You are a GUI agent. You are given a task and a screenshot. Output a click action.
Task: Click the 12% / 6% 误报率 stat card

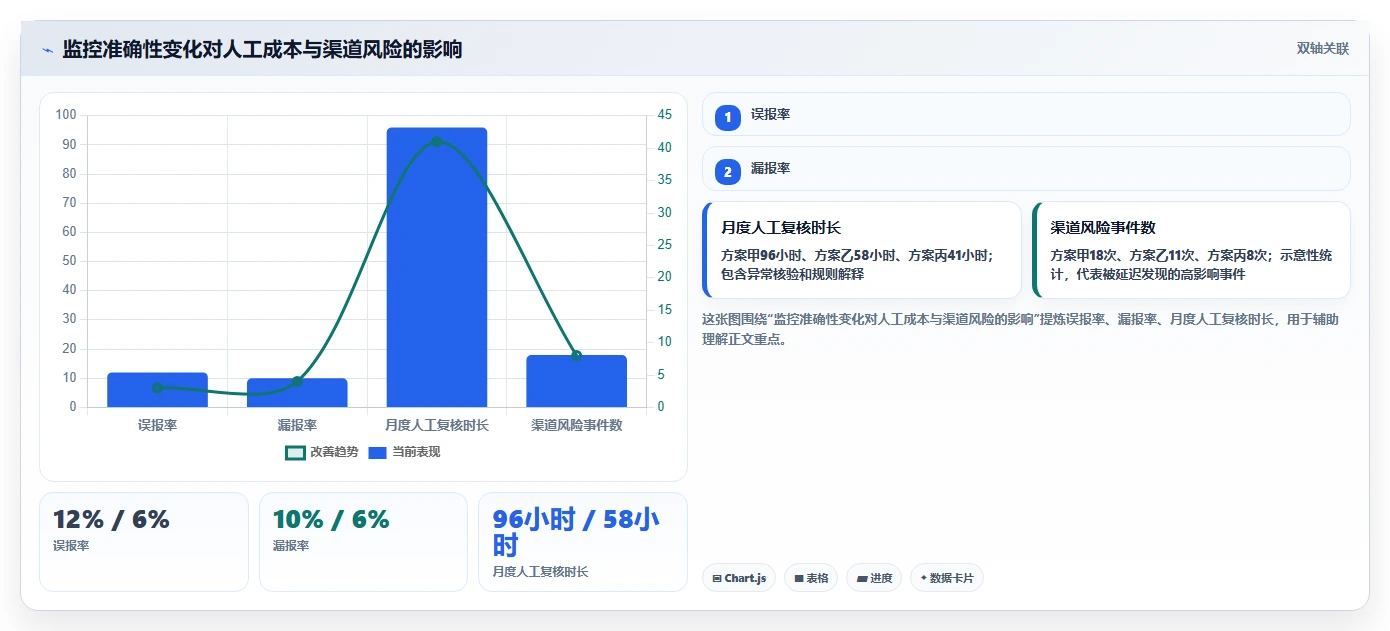[x=144, y=542]
